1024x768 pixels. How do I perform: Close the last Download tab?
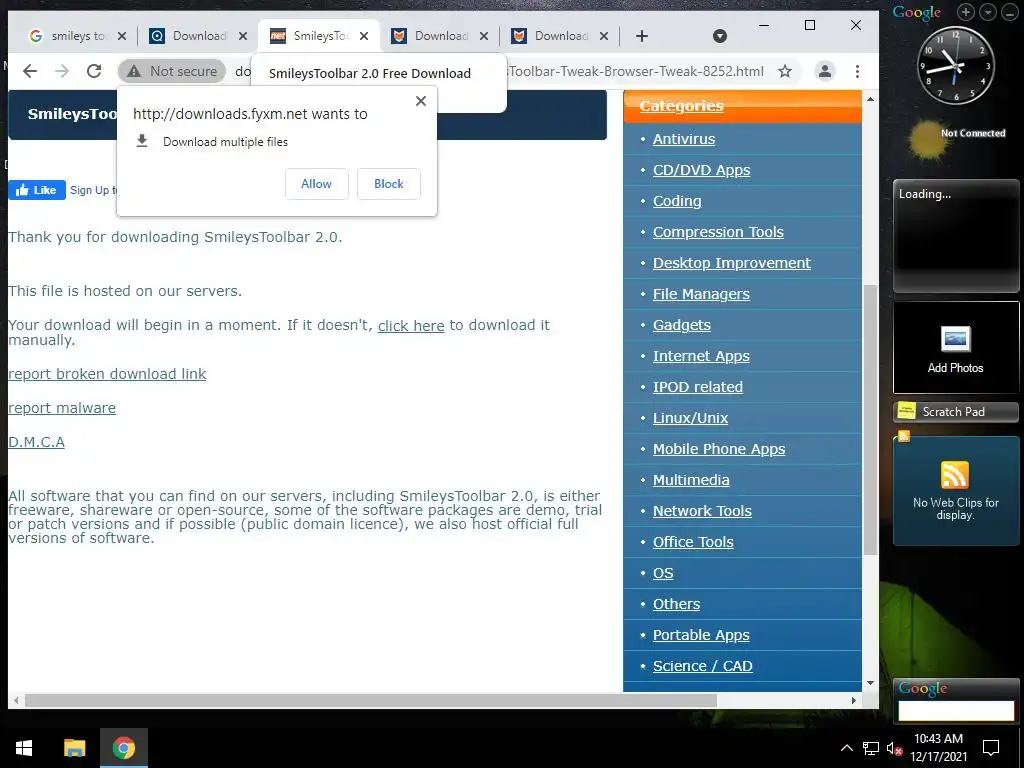(604, 36)
